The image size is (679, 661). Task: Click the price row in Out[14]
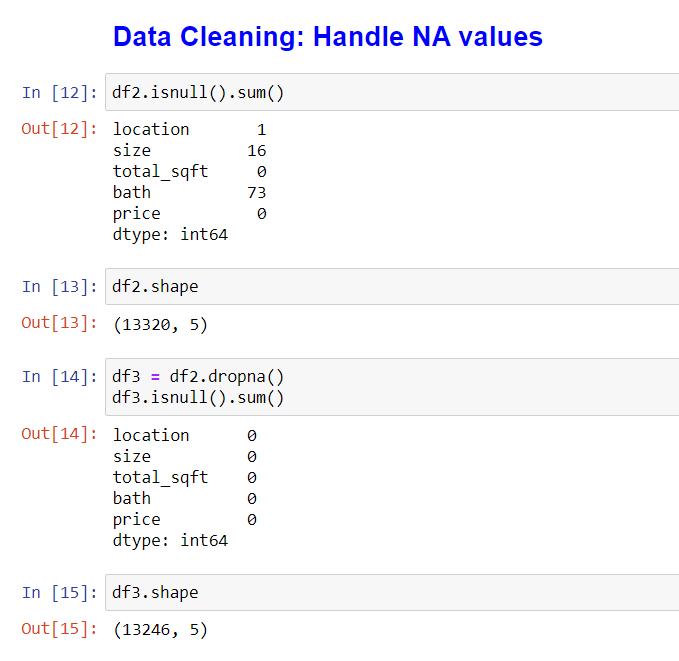[x=185, y=519]
